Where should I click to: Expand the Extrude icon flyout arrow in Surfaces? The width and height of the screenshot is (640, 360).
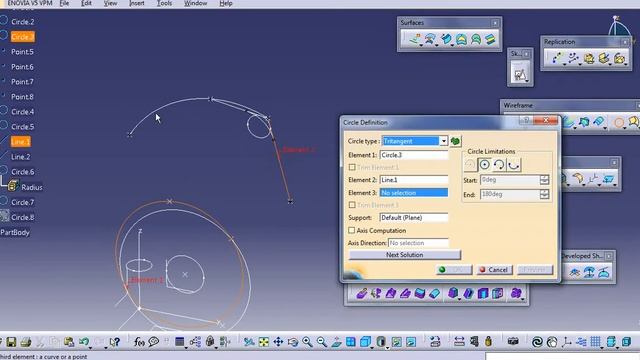[x=421, y=45]
